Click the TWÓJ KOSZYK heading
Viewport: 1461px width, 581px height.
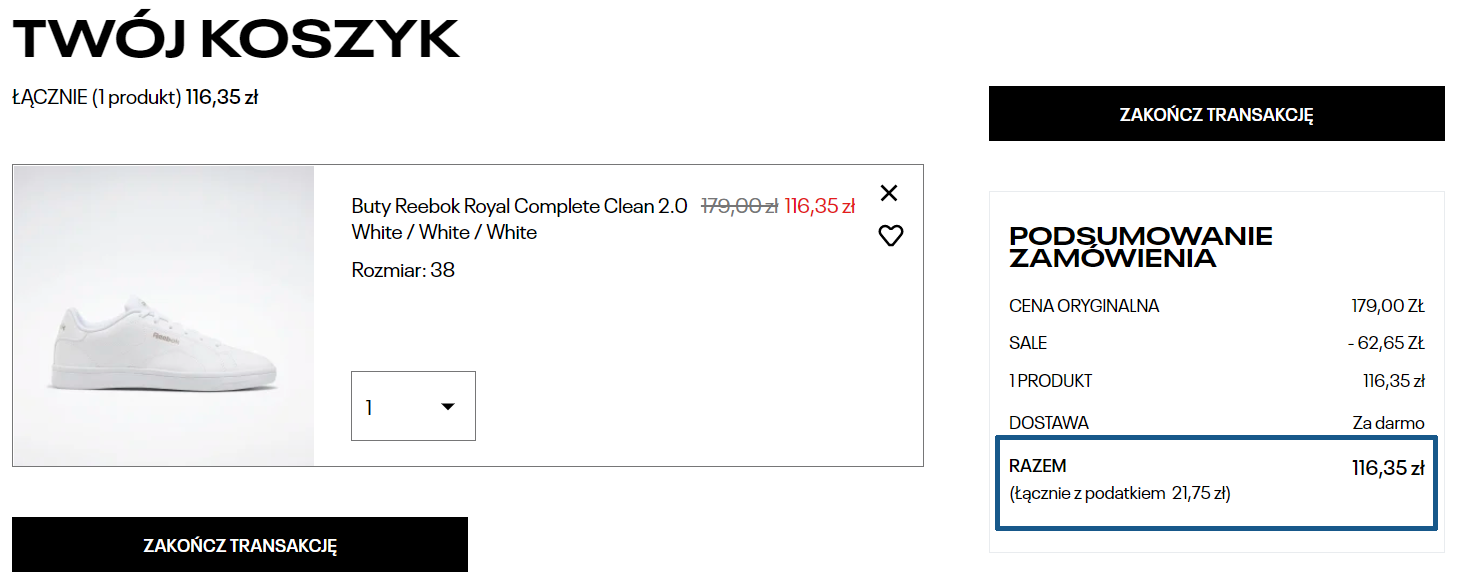click(x=236, y=39)
